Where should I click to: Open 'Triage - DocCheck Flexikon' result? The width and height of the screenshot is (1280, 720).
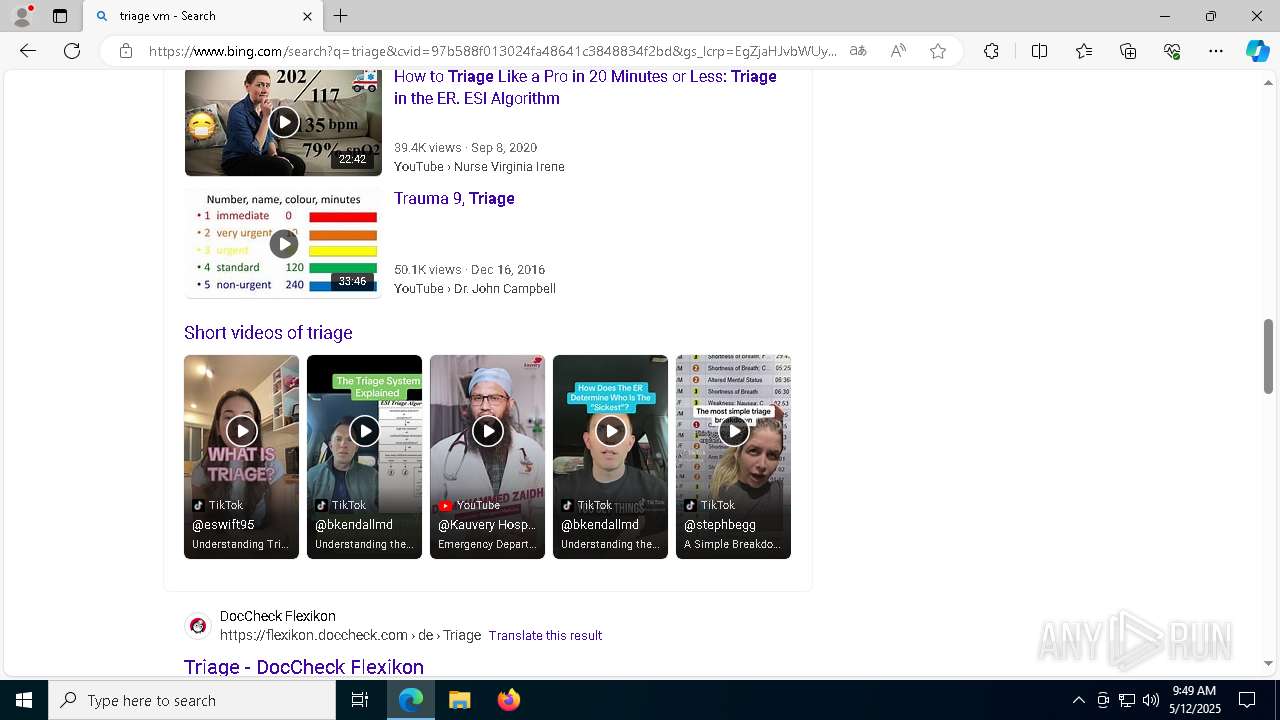point(304,667)
